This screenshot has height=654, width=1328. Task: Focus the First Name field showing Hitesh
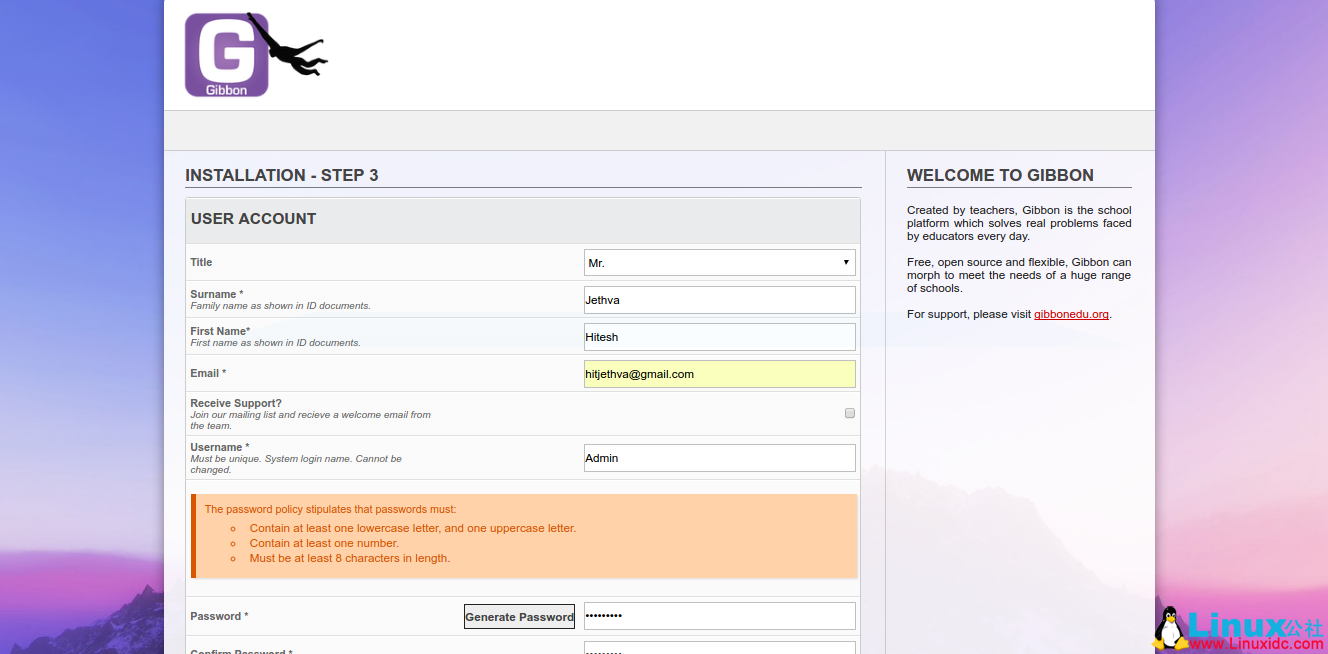point(719,337)
